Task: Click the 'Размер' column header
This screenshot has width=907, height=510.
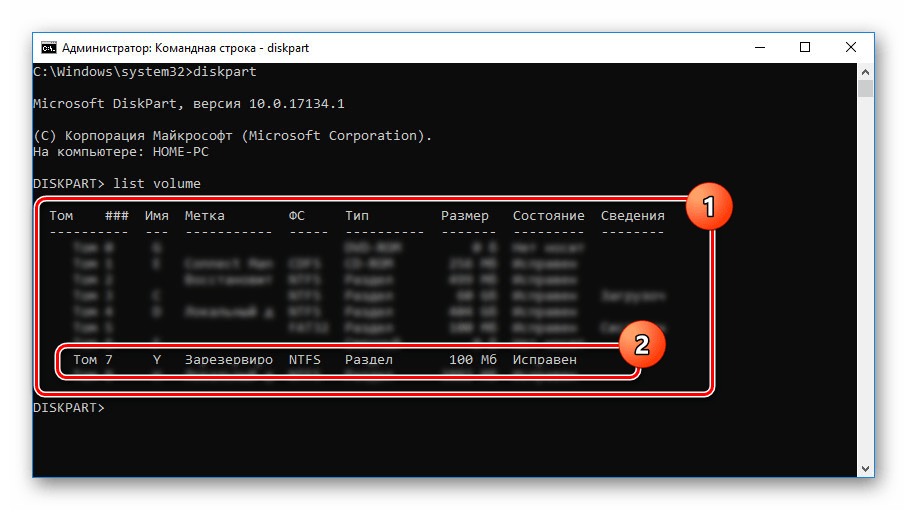Action: 465,215
